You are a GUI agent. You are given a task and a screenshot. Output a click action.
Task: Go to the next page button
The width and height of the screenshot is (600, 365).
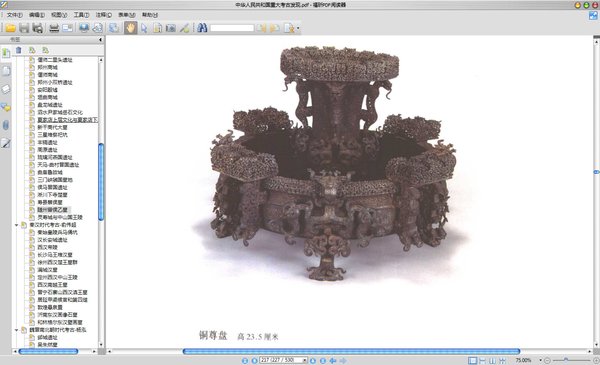pyautogui.click(x=313, y=360)
